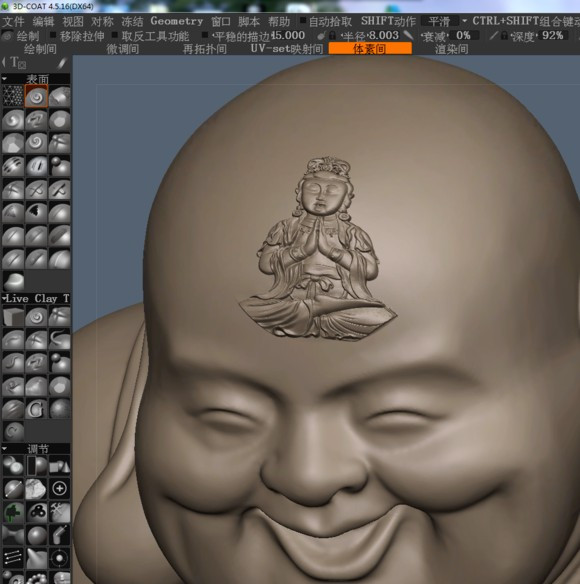This screenshot has width=580, height=584.
Task: Select the white rock model tool
Action: click(x=36, y=489)
